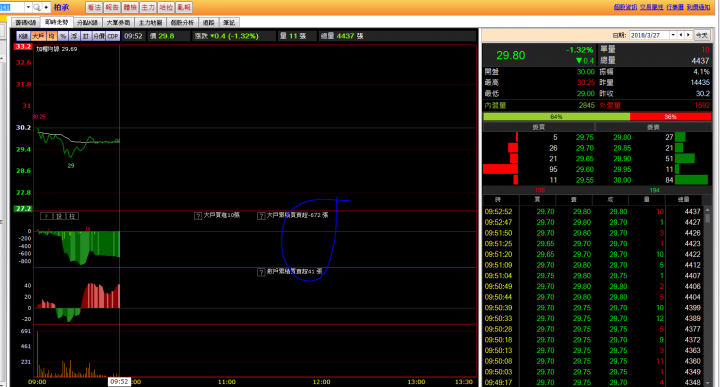Screen dimensions: 720x387
Task: Click the green 64% inner-volume ratio bar
Action: click(x=557, y=117)
